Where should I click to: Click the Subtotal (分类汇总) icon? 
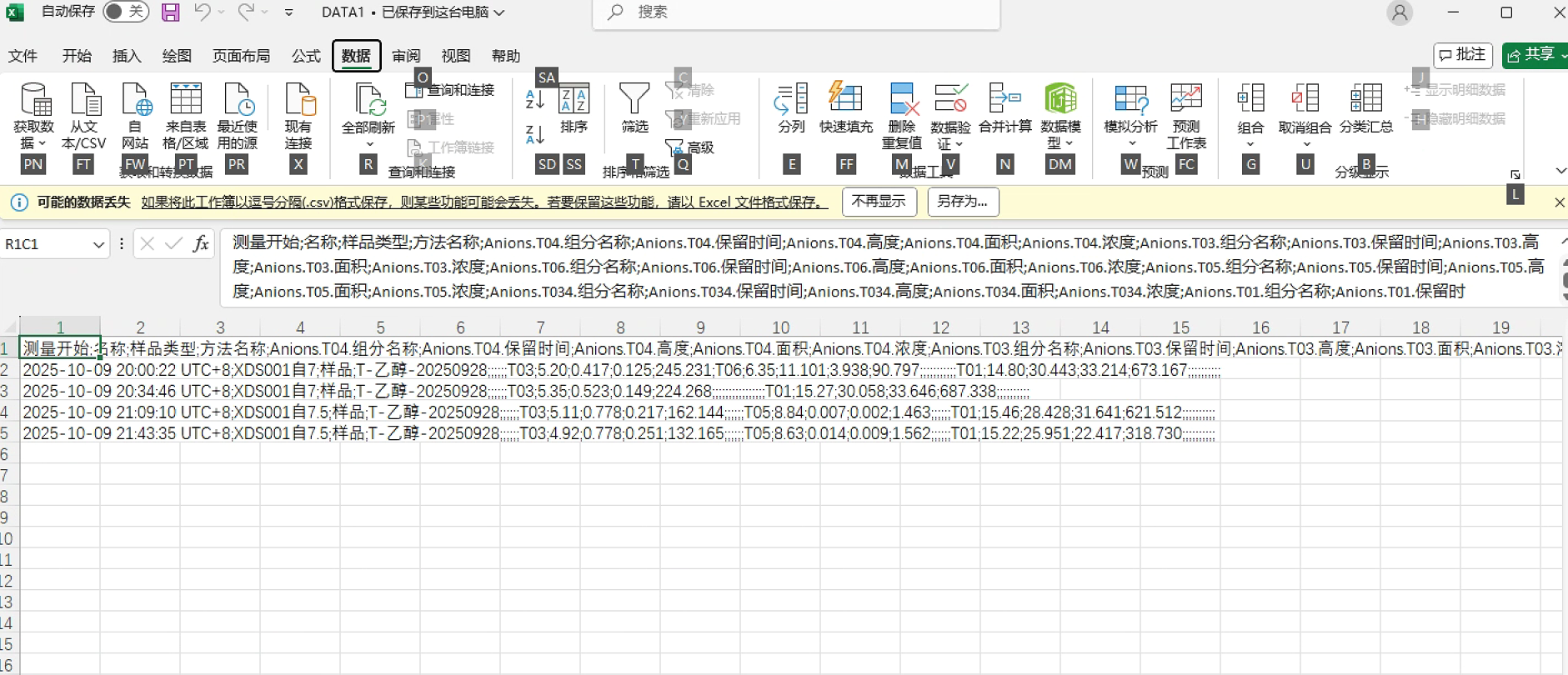[x=1365, y=100]
